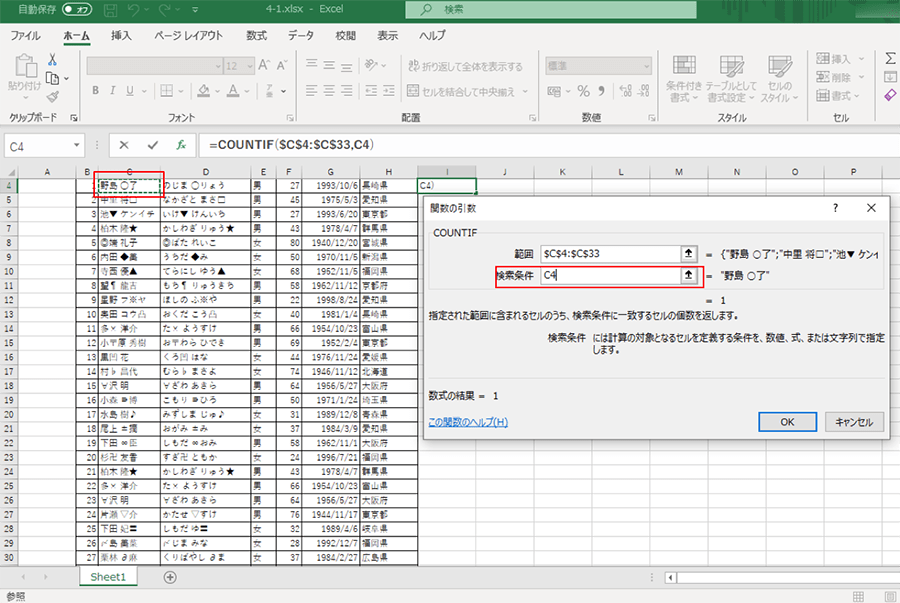
Task: Collapse dialog via 範囲 range selector icon
Action: [x=689, y=254]
